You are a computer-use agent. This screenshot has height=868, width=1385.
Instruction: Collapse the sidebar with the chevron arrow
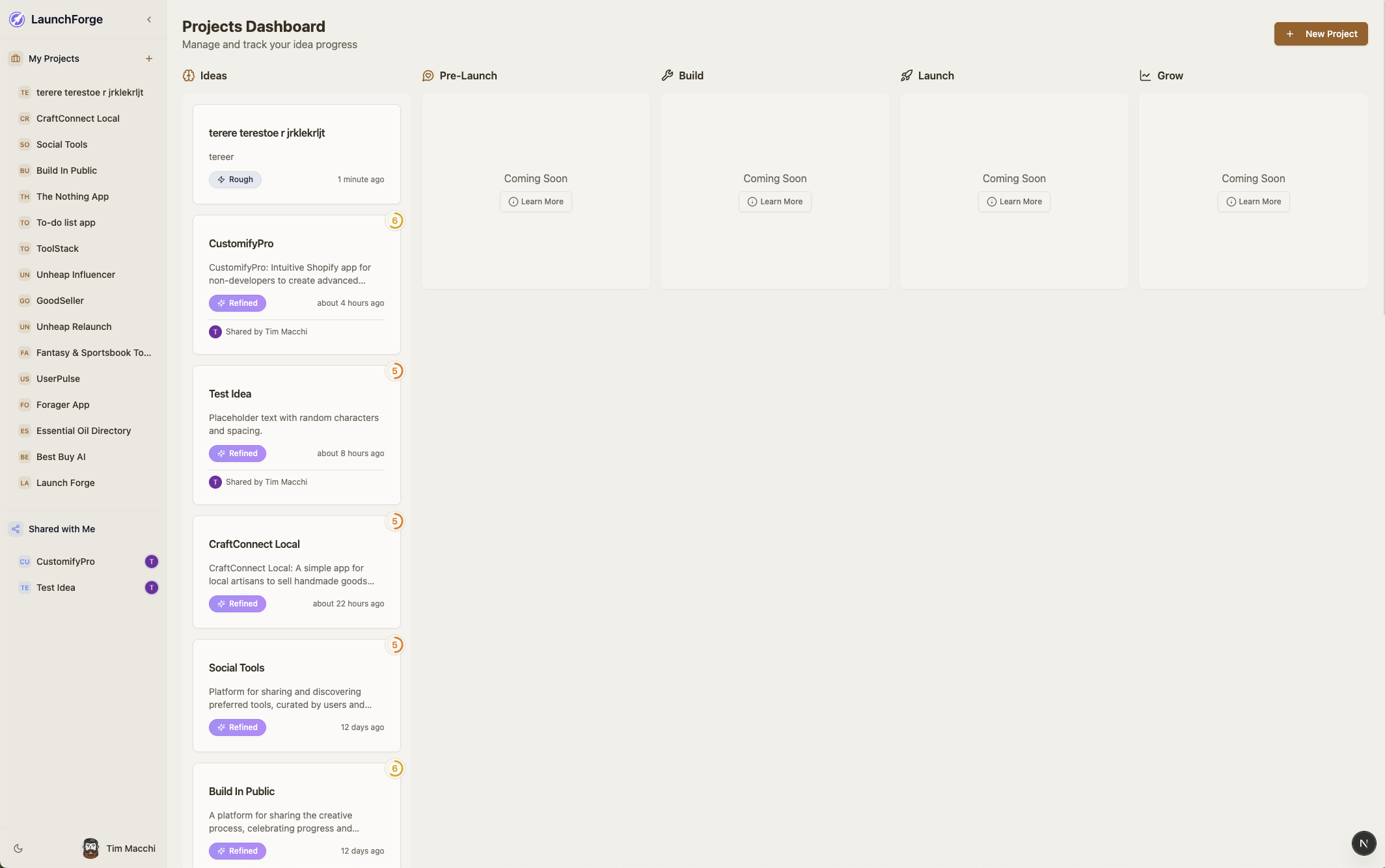[149, 20]
